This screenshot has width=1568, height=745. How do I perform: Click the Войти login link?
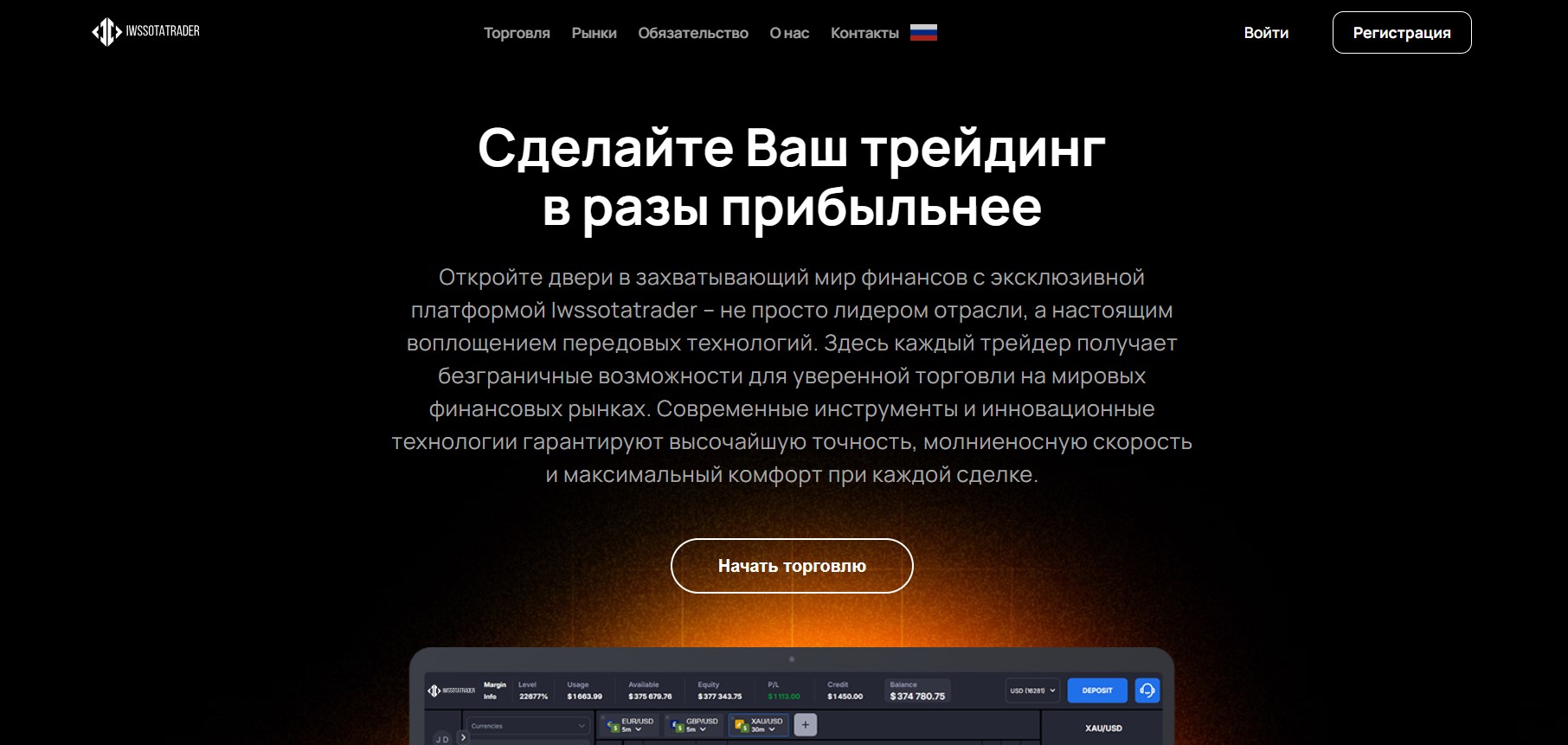(1266, 33)
